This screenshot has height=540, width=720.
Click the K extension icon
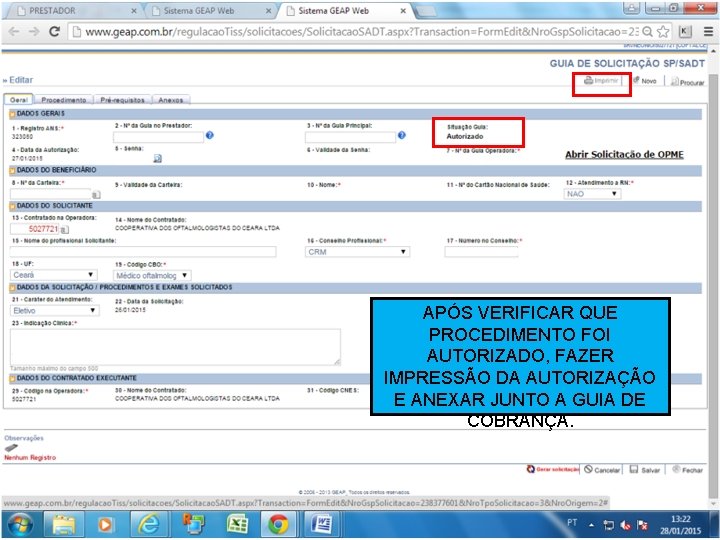coord(685,31)
